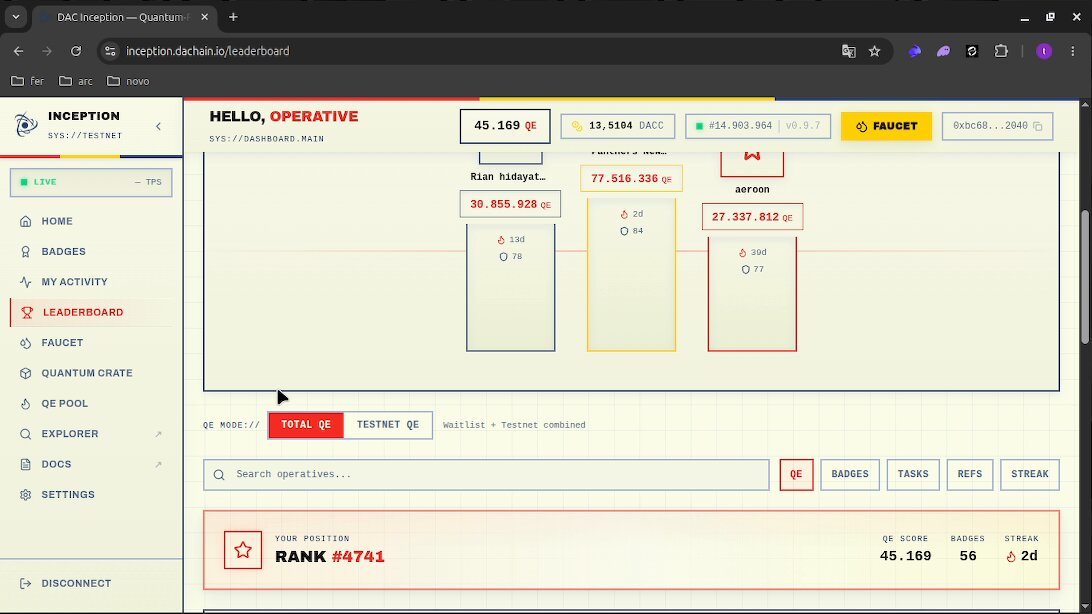This screenshot has height=614, width=1092.
Task: Open the browser translate icon
Action: 848,51
